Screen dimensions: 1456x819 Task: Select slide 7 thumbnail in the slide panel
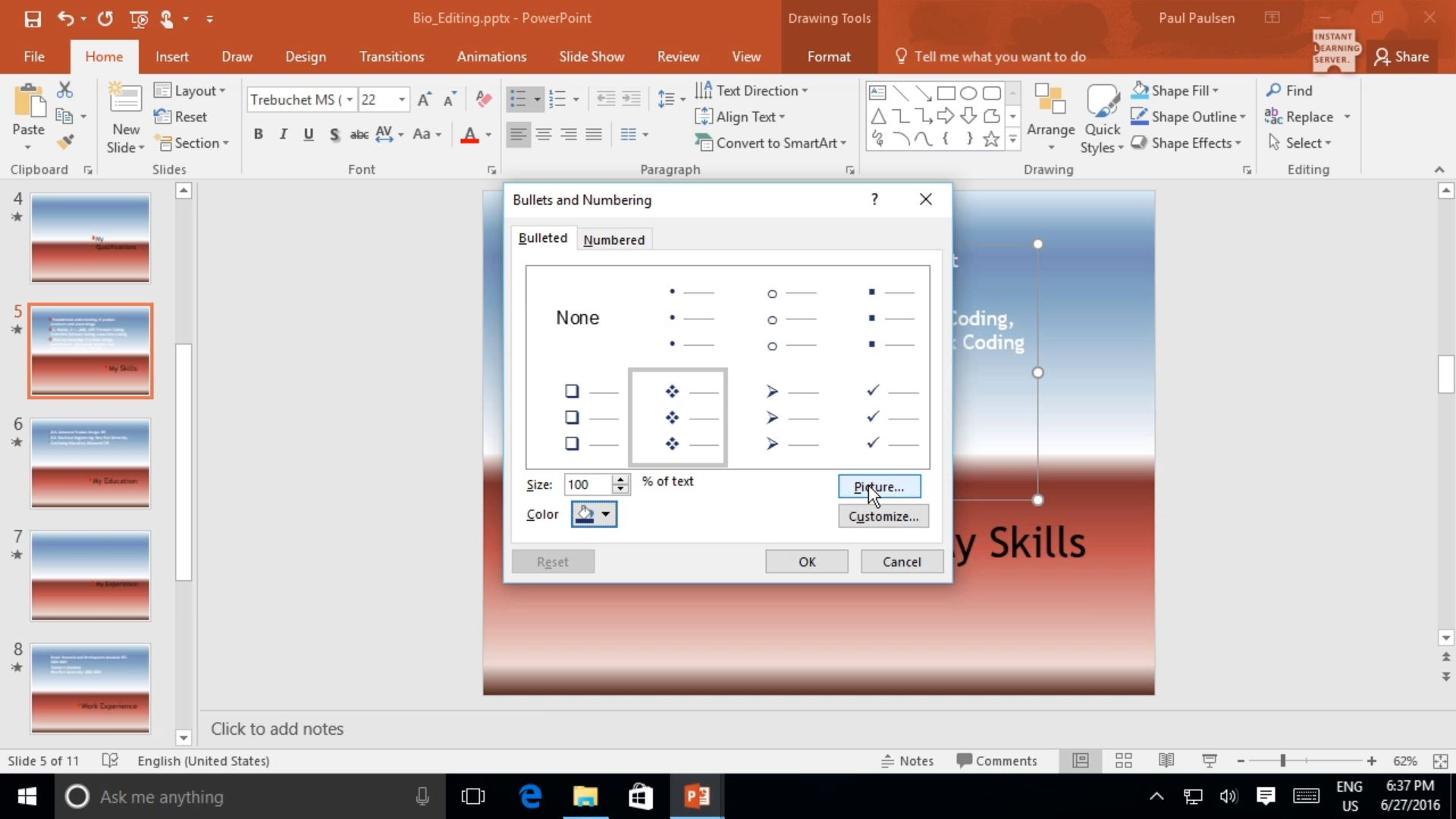pyautogui.click(x=90, y=575)
